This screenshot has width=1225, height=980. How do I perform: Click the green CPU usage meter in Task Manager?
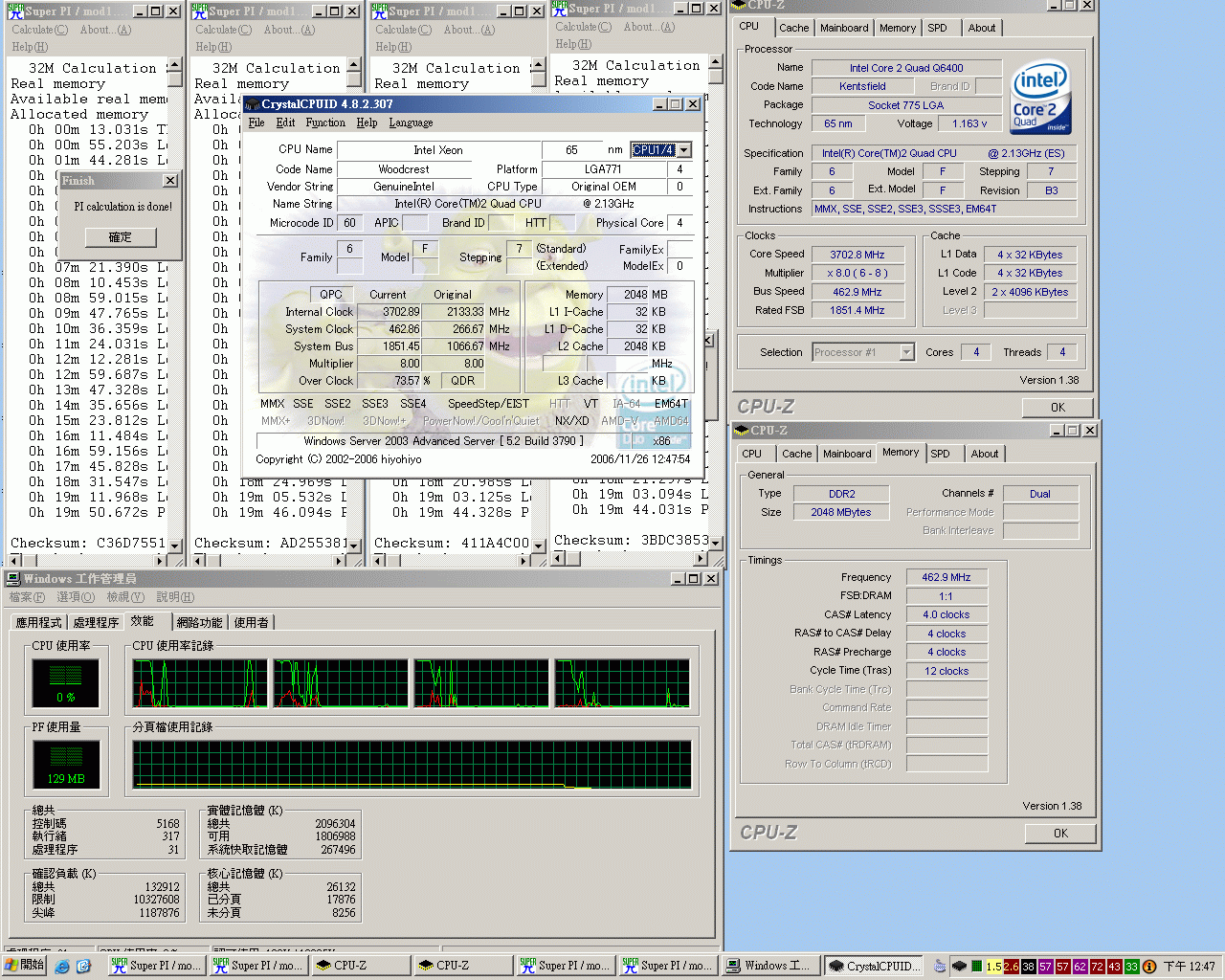pyautogui.click(x=66, y=682)
